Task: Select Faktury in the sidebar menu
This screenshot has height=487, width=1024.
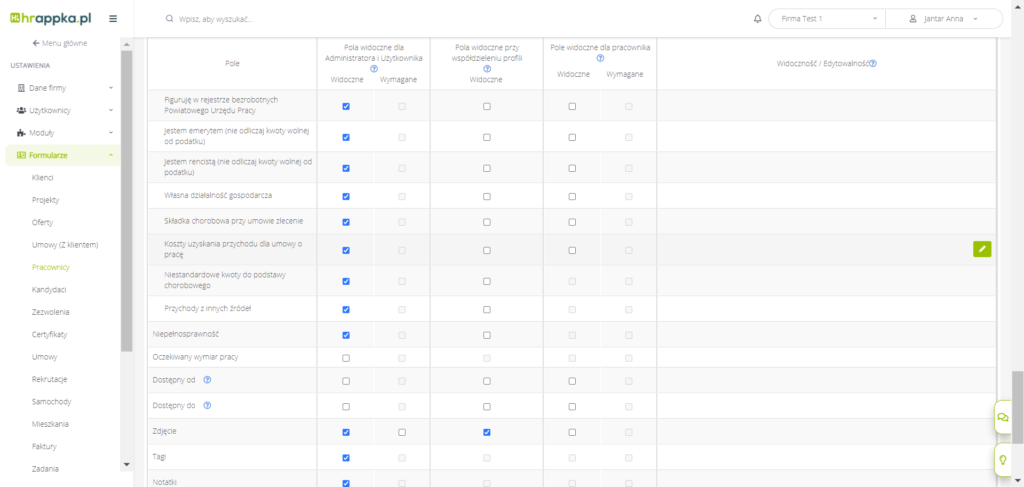Action: (44, 446)
